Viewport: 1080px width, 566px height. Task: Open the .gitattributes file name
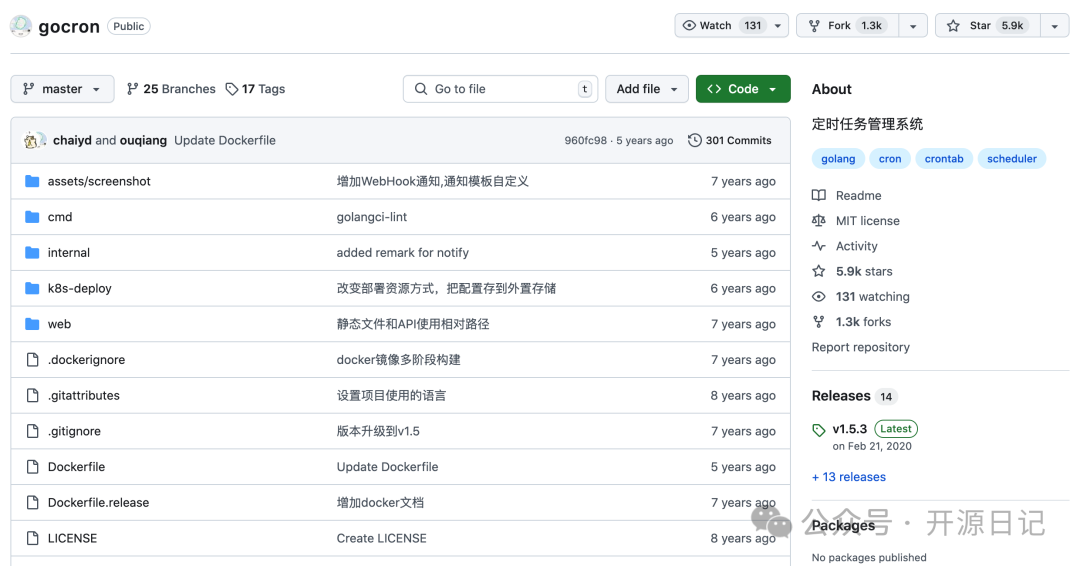tap(83, 395)
